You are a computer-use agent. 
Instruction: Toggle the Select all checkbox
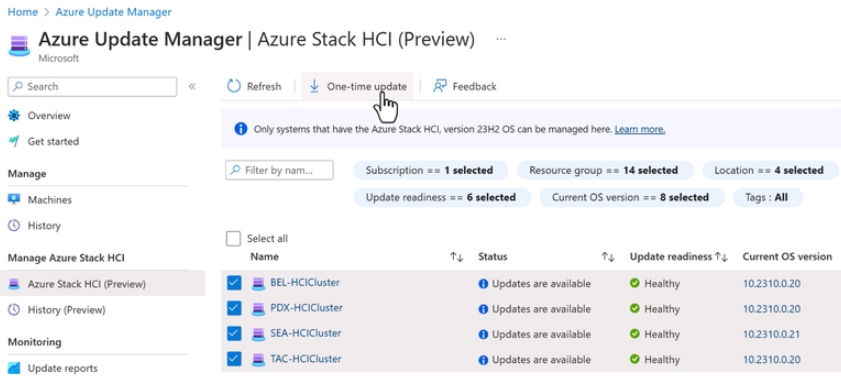click(233, 239)
